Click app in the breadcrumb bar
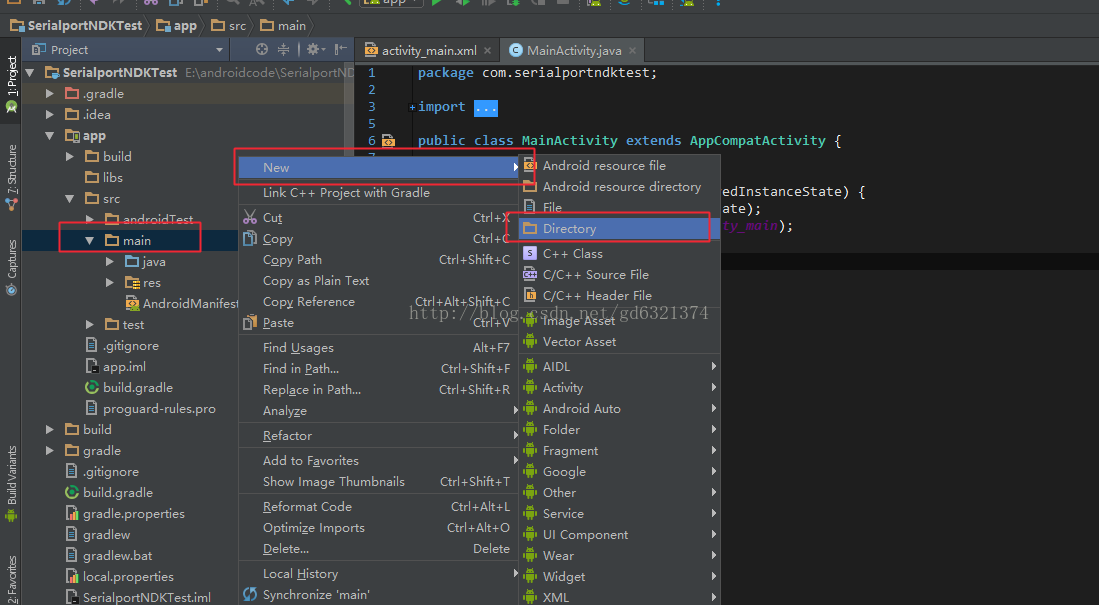Screen dimensions: 1099x605 point(177,26)
